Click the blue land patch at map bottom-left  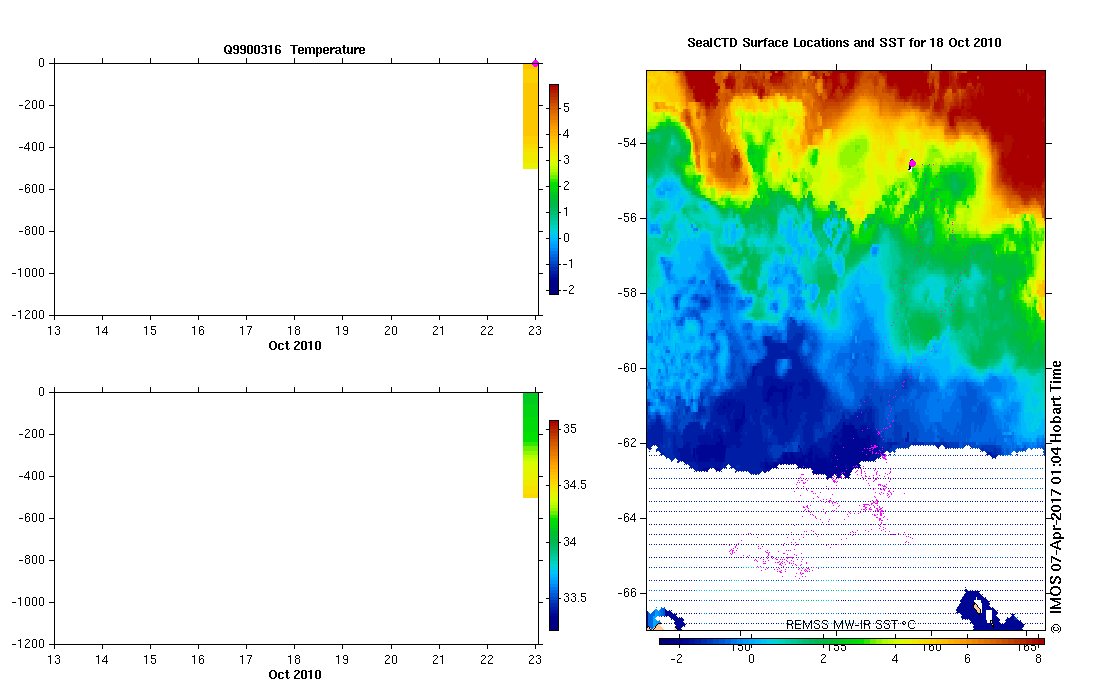coord(662,619)
